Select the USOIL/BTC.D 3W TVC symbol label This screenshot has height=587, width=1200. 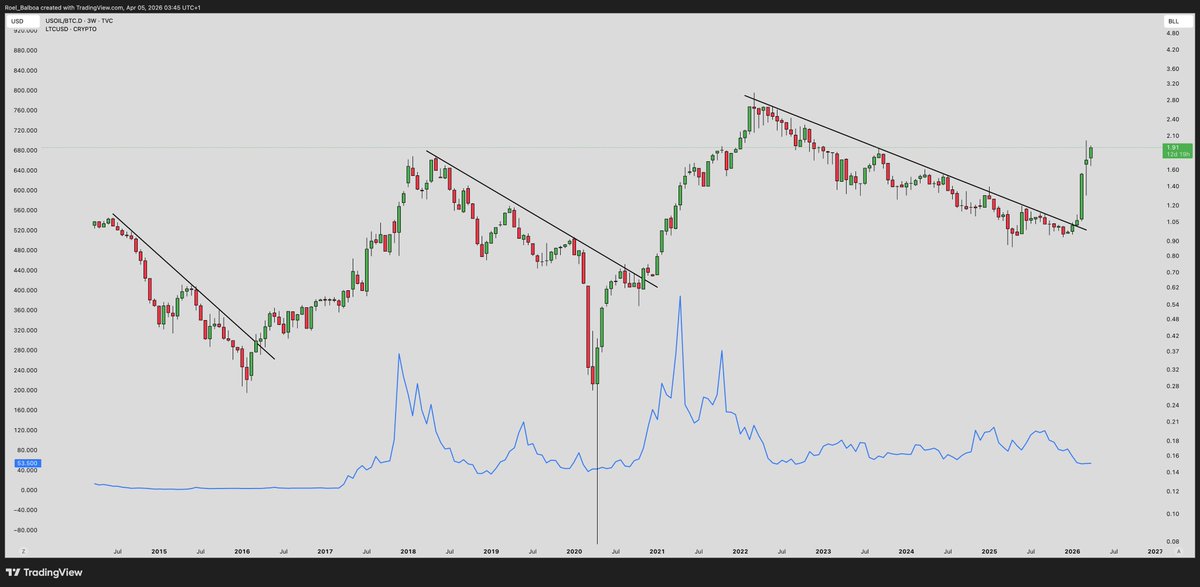point(80,21)
